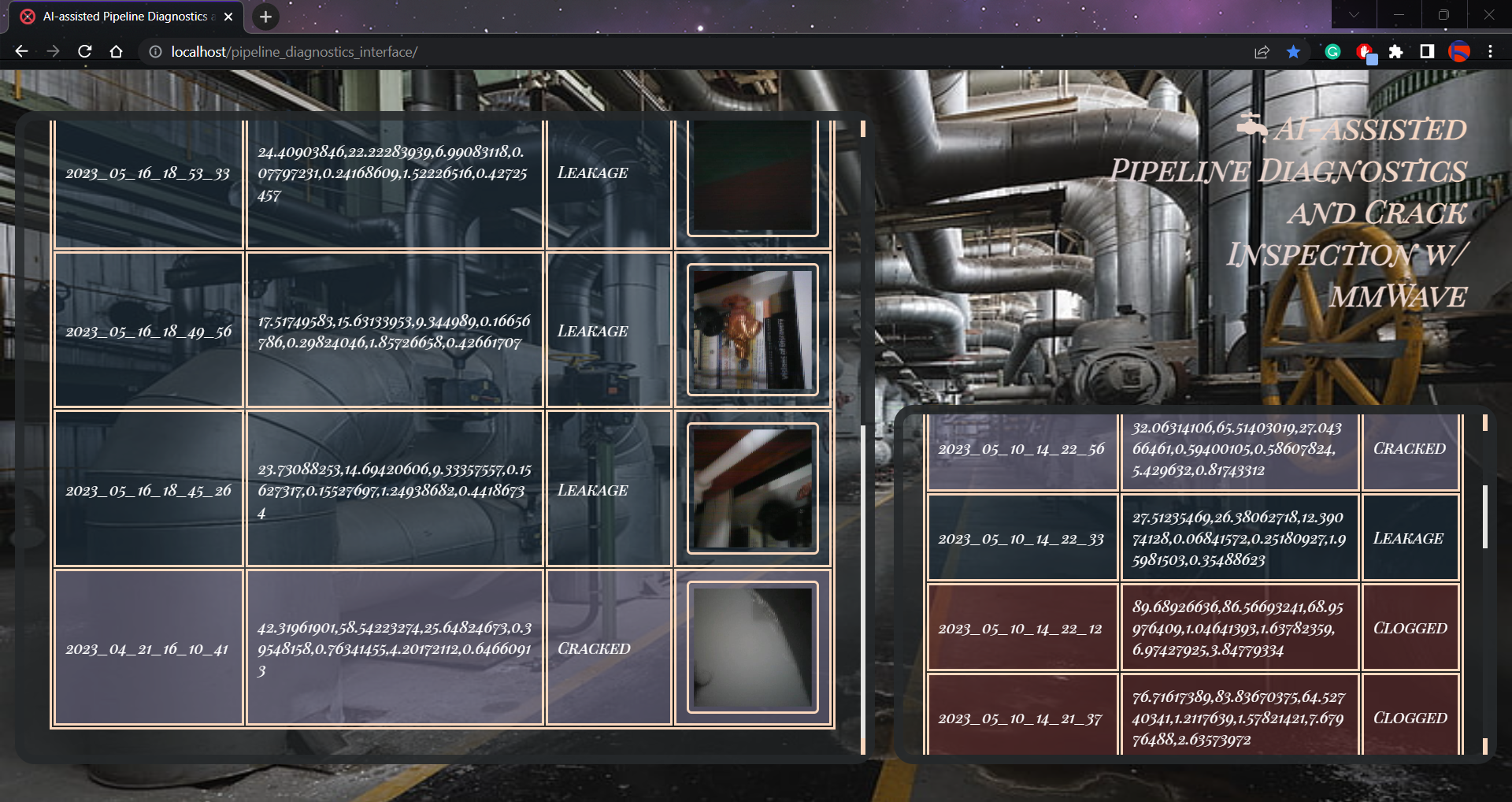The height and width of the screenshot is (802, 1512).
Task: Open the tab search chevron dropdown
Action: coord(1353,14)
